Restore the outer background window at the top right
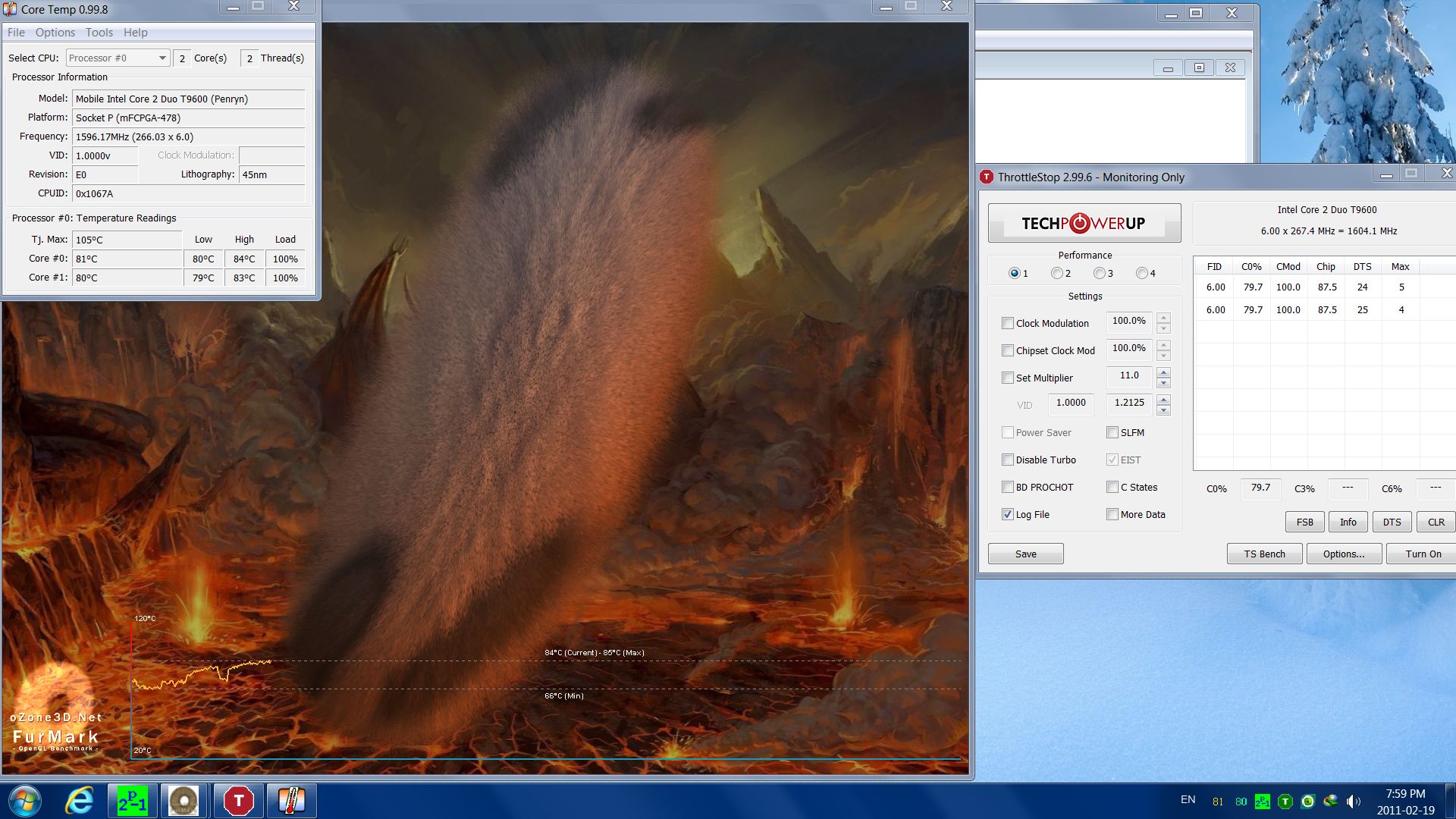Screen dimensions: 1456x819 1196,13
